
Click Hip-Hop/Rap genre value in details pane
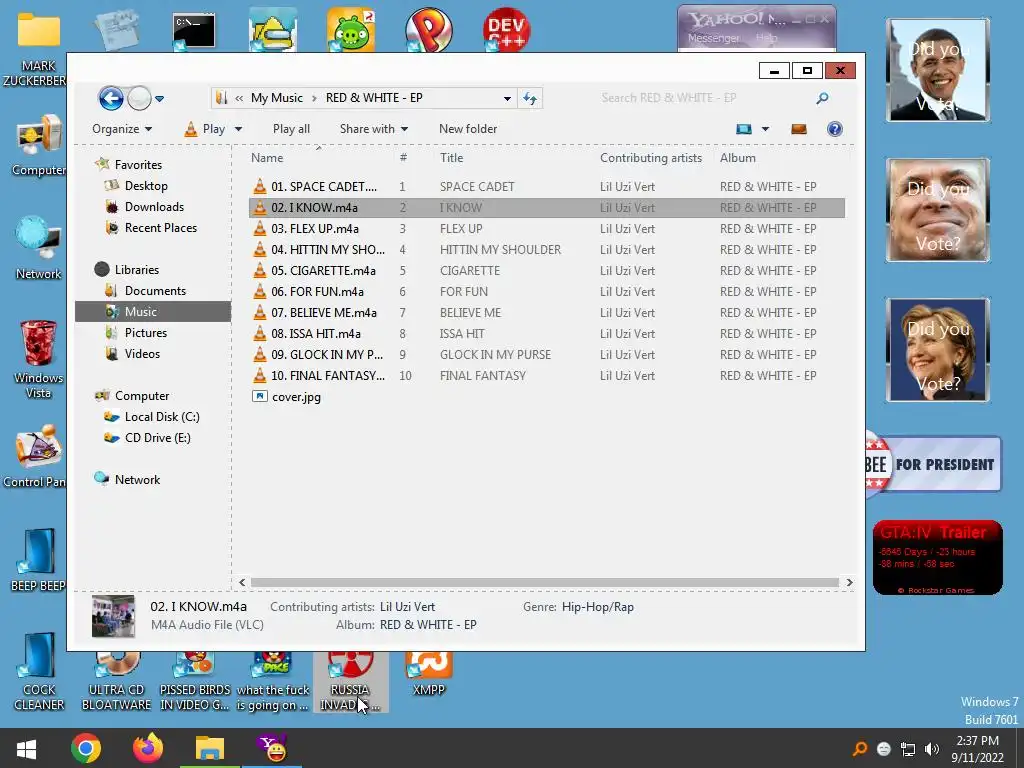click(x=598, y=607)
